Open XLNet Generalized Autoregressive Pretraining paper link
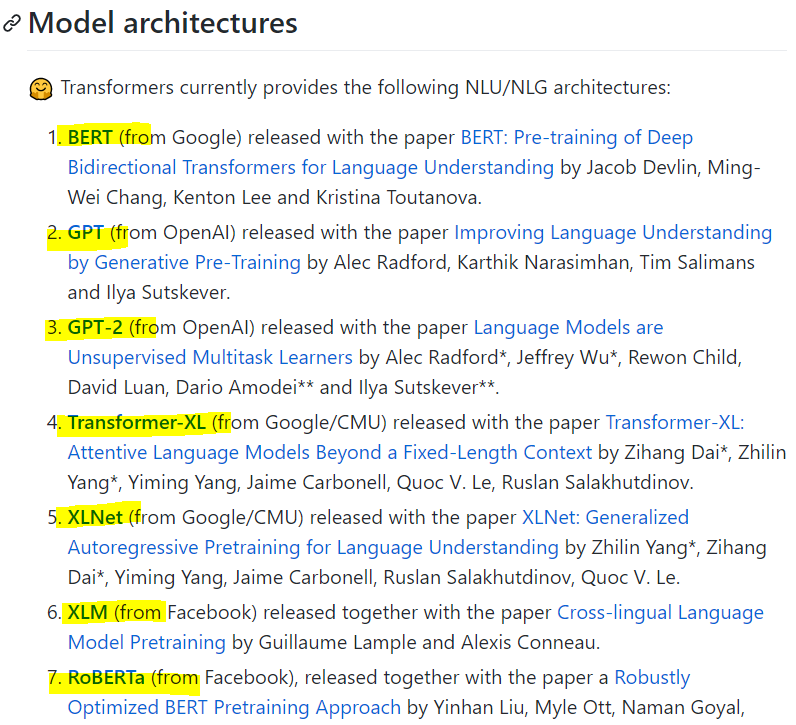Image resolution: width=796 pixels, height=725 pixels. 378,532
